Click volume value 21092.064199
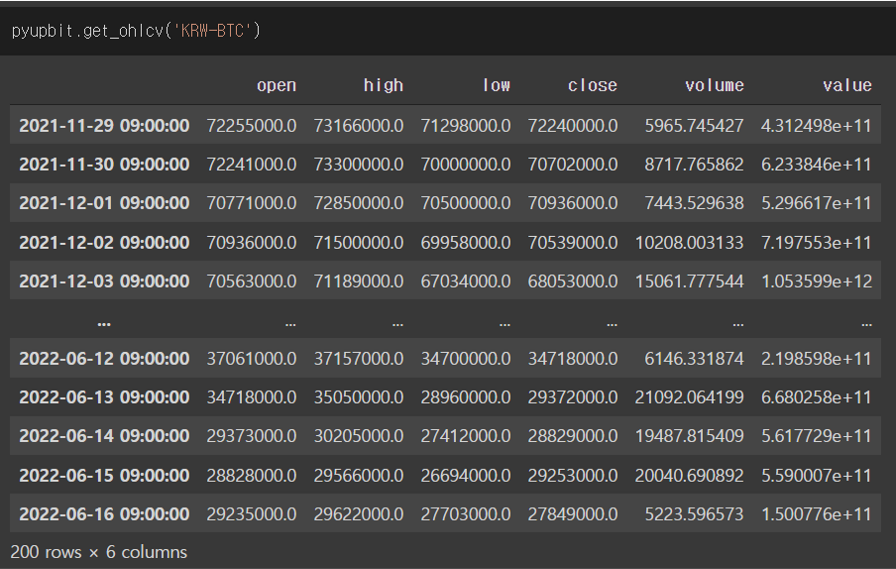The width and height of the screenshot is (896, 569). coord(690,398)
